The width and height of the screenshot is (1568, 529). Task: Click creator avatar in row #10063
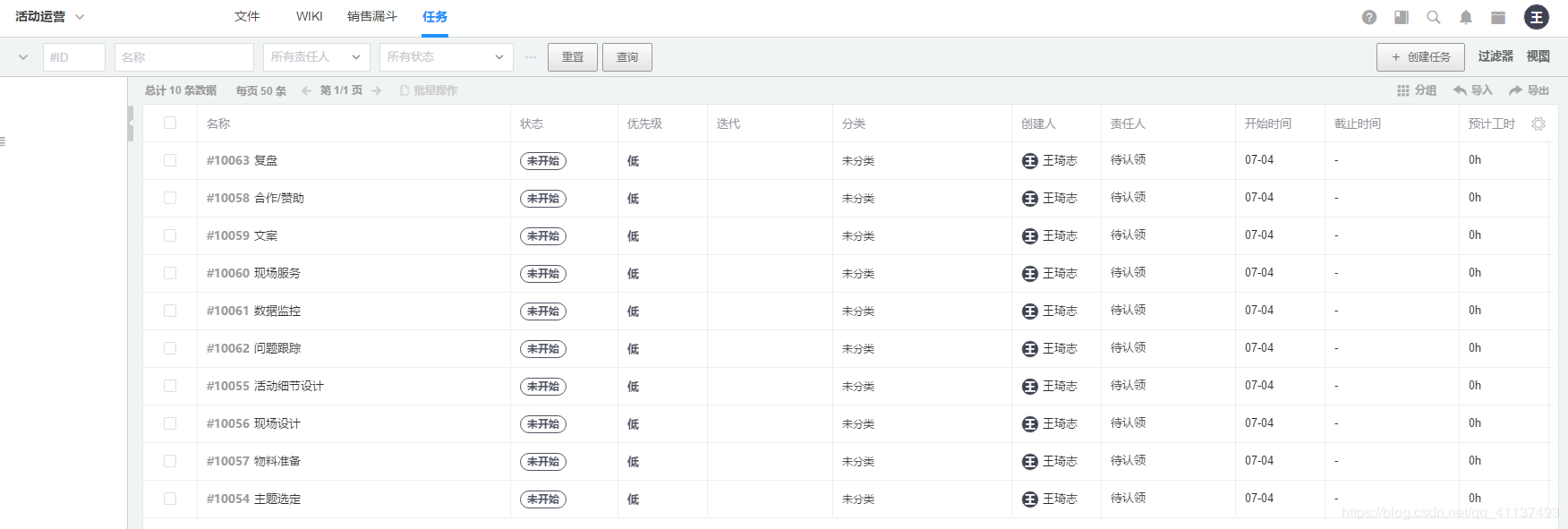1030,161
